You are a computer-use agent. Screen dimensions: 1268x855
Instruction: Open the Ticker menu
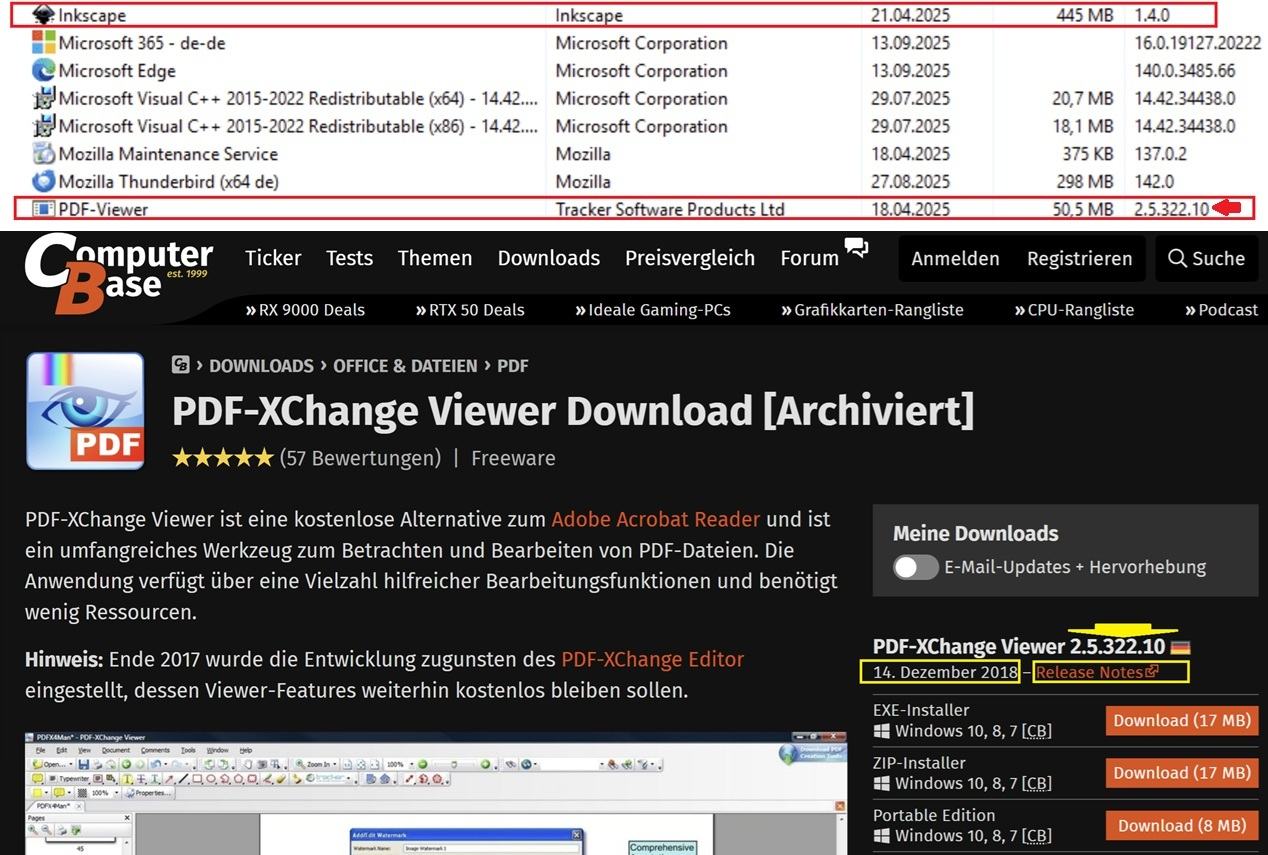click(273, 258)
